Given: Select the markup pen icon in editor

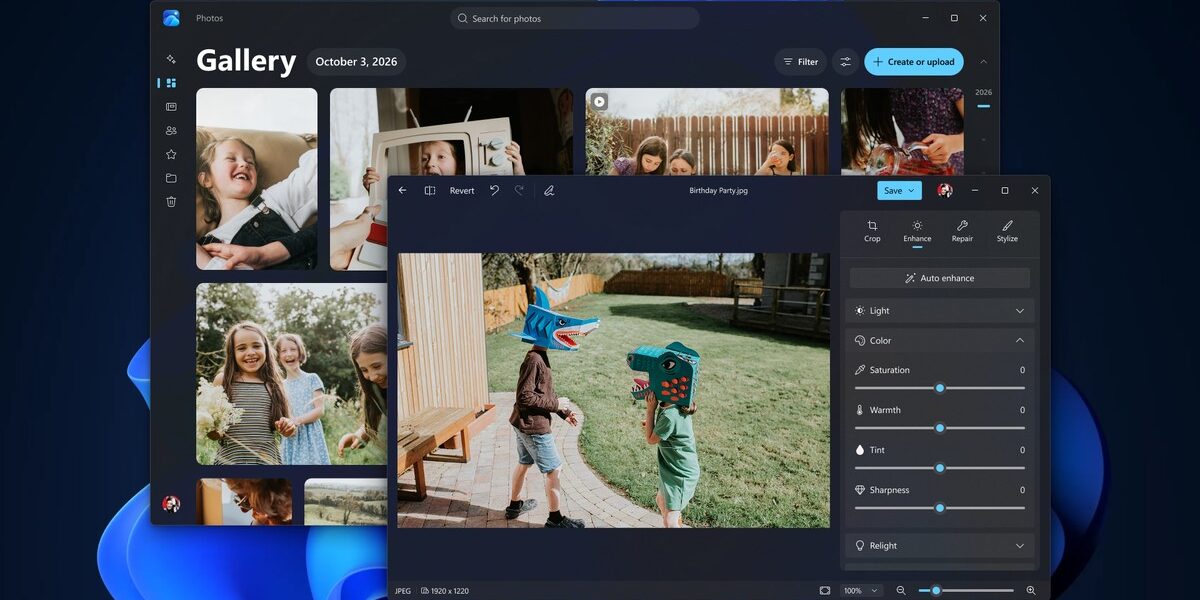Looking at the screenshot, I should pyautogui.click(x=549, y=190).
